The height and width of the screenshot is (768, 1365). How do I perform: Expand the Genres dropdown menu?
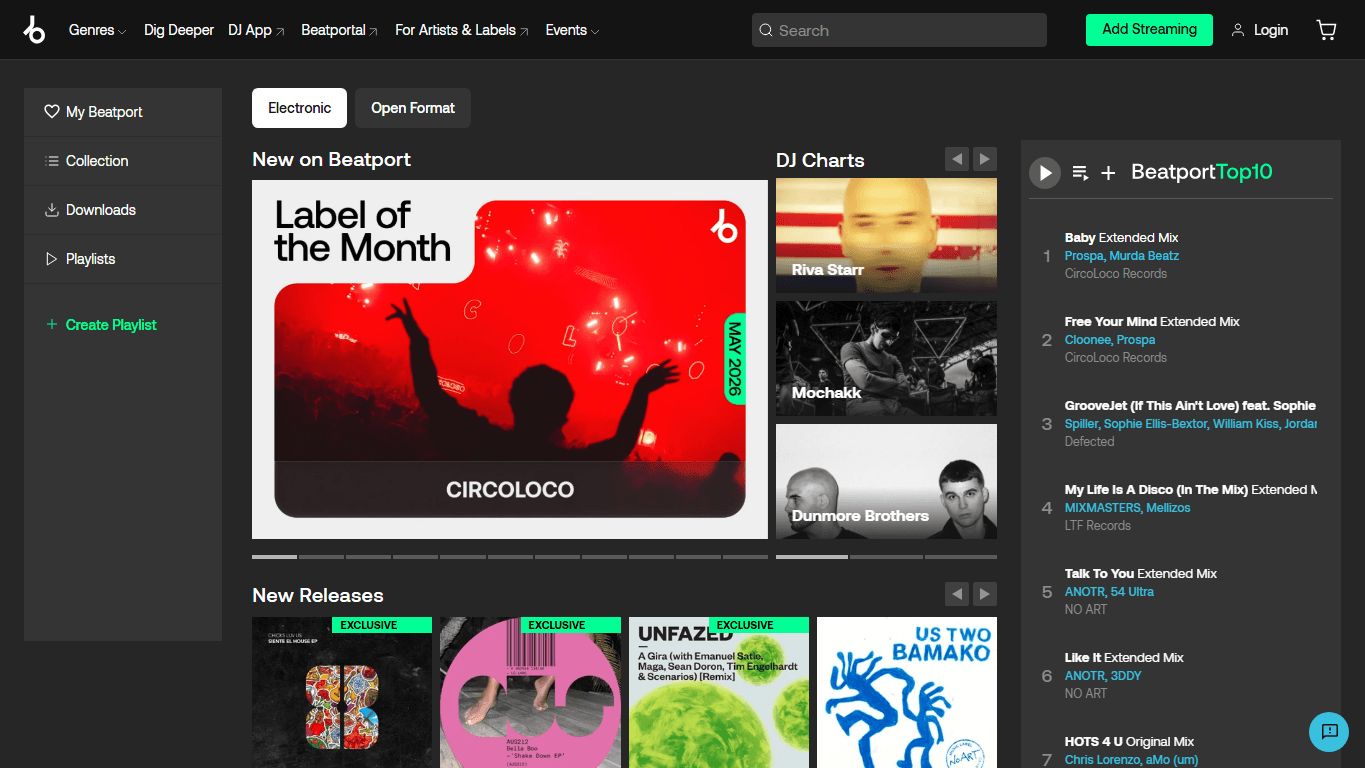coord(97,30)
